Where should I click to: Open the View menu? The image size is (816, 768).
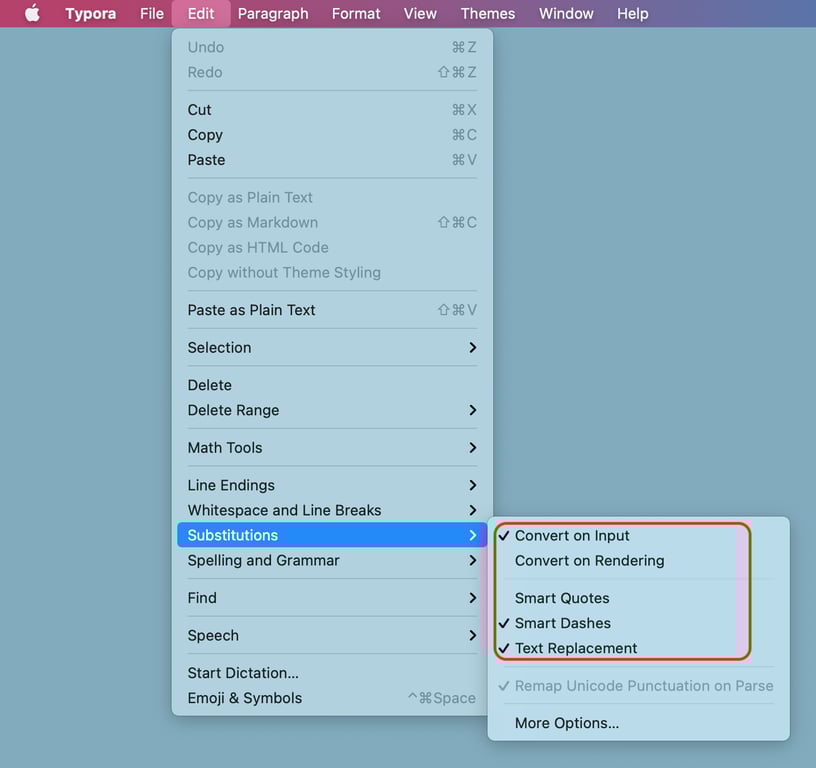click(x=420, y=14)
